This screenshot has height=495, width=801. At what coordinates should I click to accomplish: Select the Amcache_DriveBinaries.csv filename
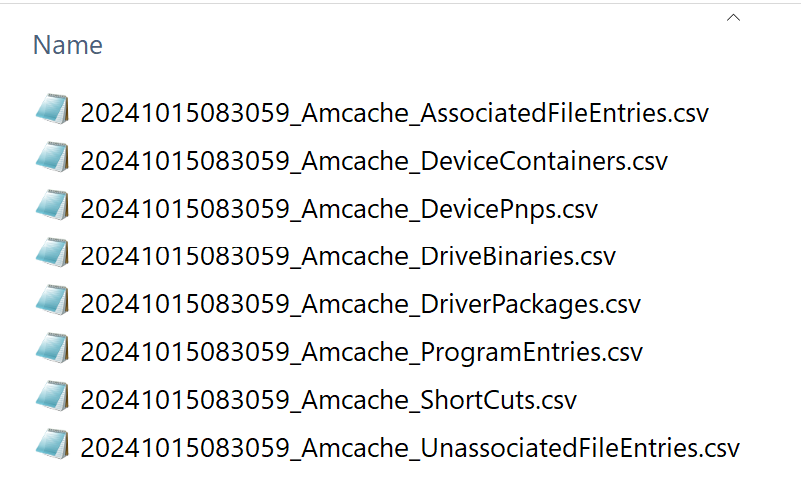pos(347,256)
